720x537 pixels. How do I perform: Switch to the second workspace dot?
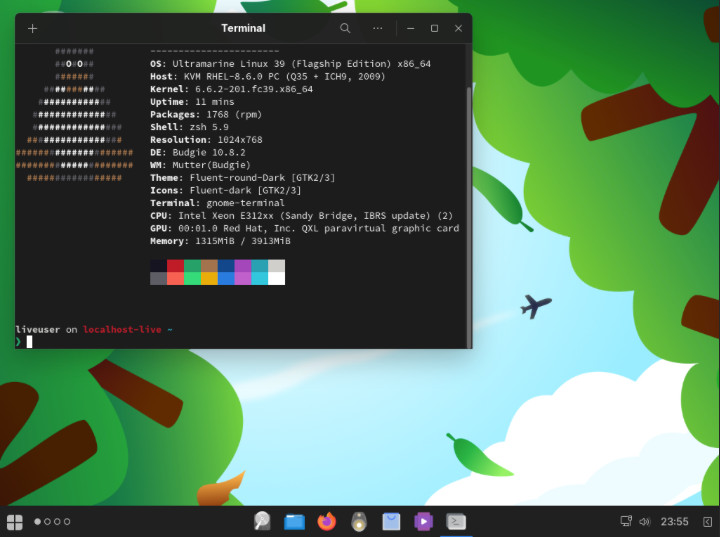pos(47,521)
